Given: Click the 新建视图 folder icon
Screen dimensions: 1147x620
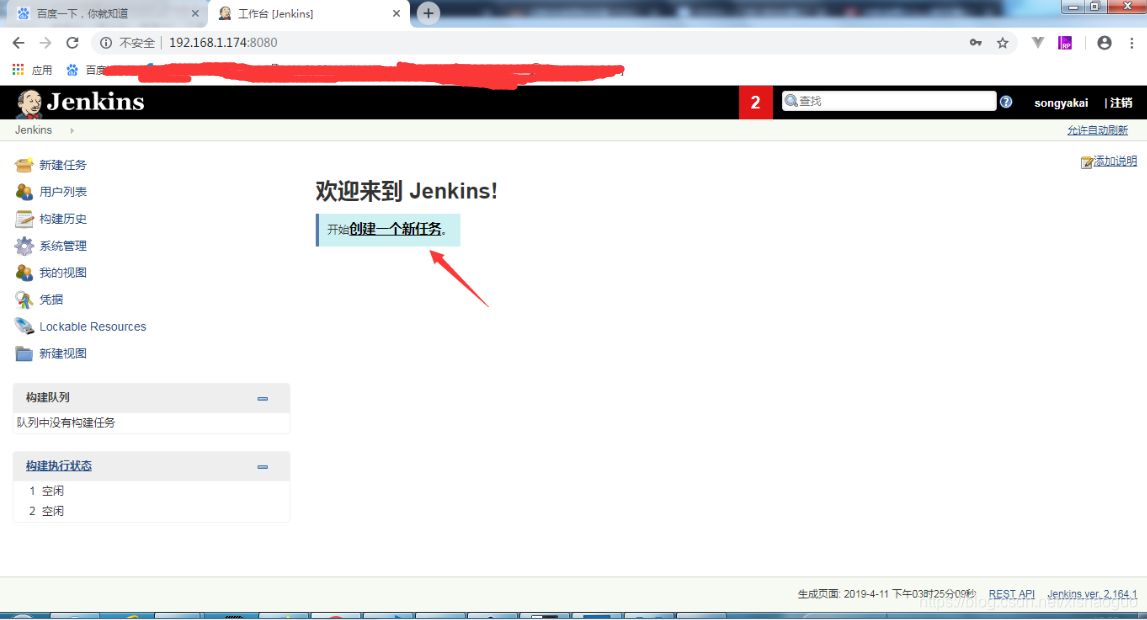Looking at the screenshot, I should point(23,354).
